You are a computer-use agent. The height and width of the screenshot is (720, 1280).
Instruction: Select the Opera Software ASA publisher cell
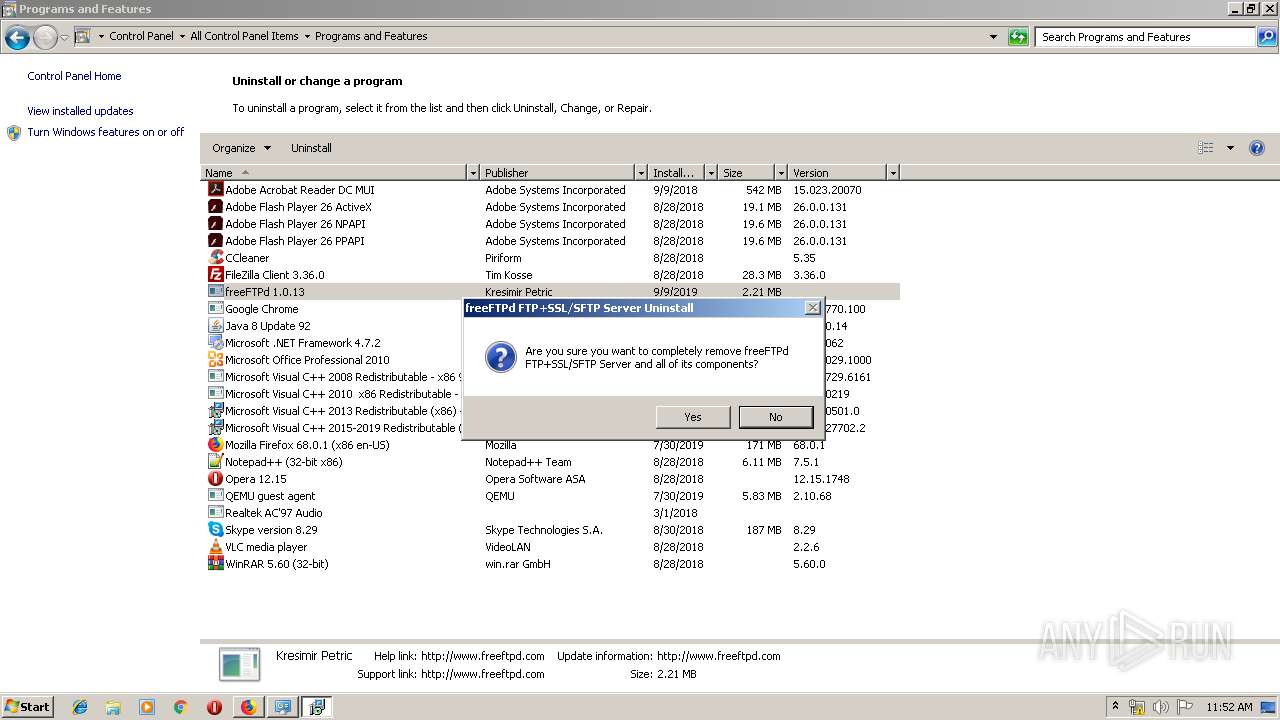click(x=535, y=479)
